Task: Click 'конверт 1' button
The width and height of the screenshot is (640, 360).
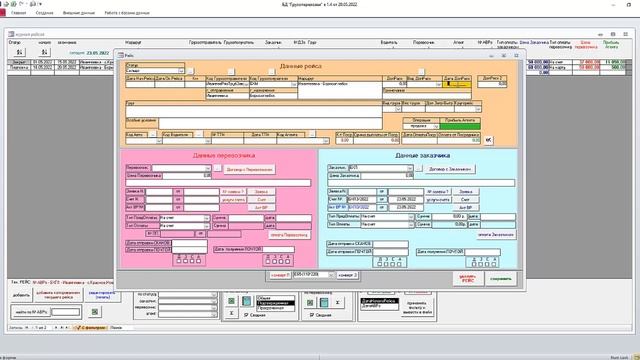Action: [x=279, y=275]
